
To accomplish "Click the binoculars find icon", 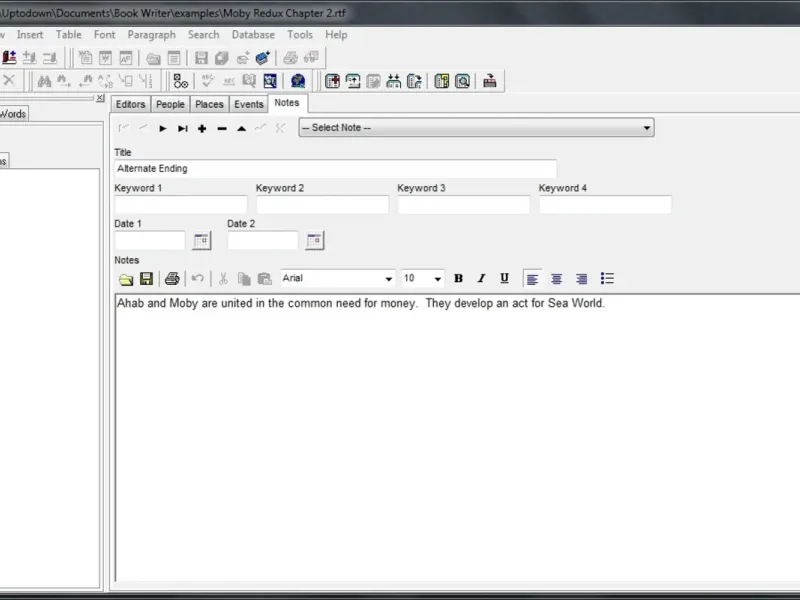I will coord(44,81).
